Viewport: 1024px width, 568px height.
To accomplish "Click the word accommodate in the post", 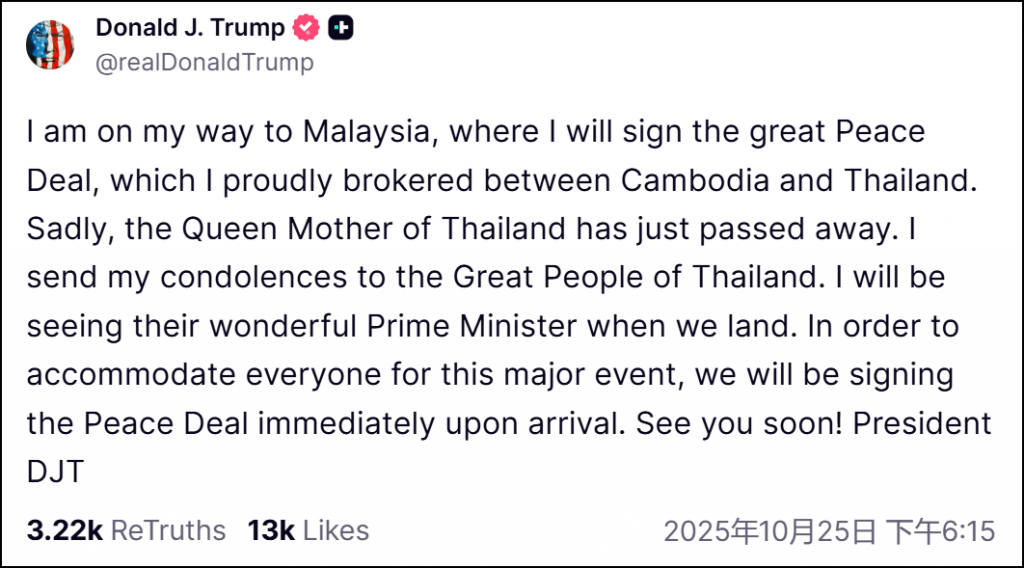I will point(134,374).
